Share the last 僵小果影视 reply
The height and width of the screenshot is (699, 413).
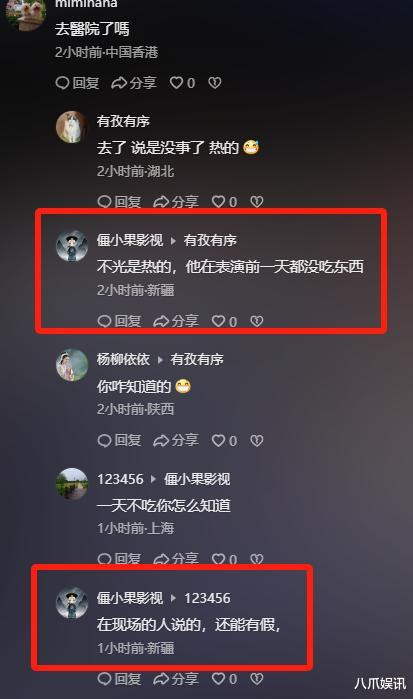[176, 679]
